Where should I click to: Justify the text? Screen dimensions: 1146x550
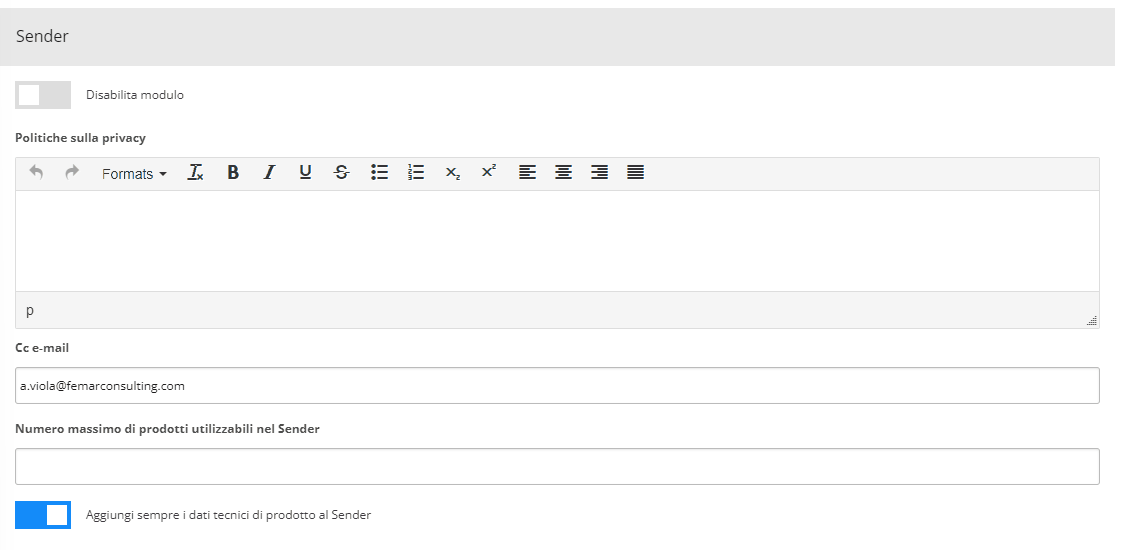[636, 173]
